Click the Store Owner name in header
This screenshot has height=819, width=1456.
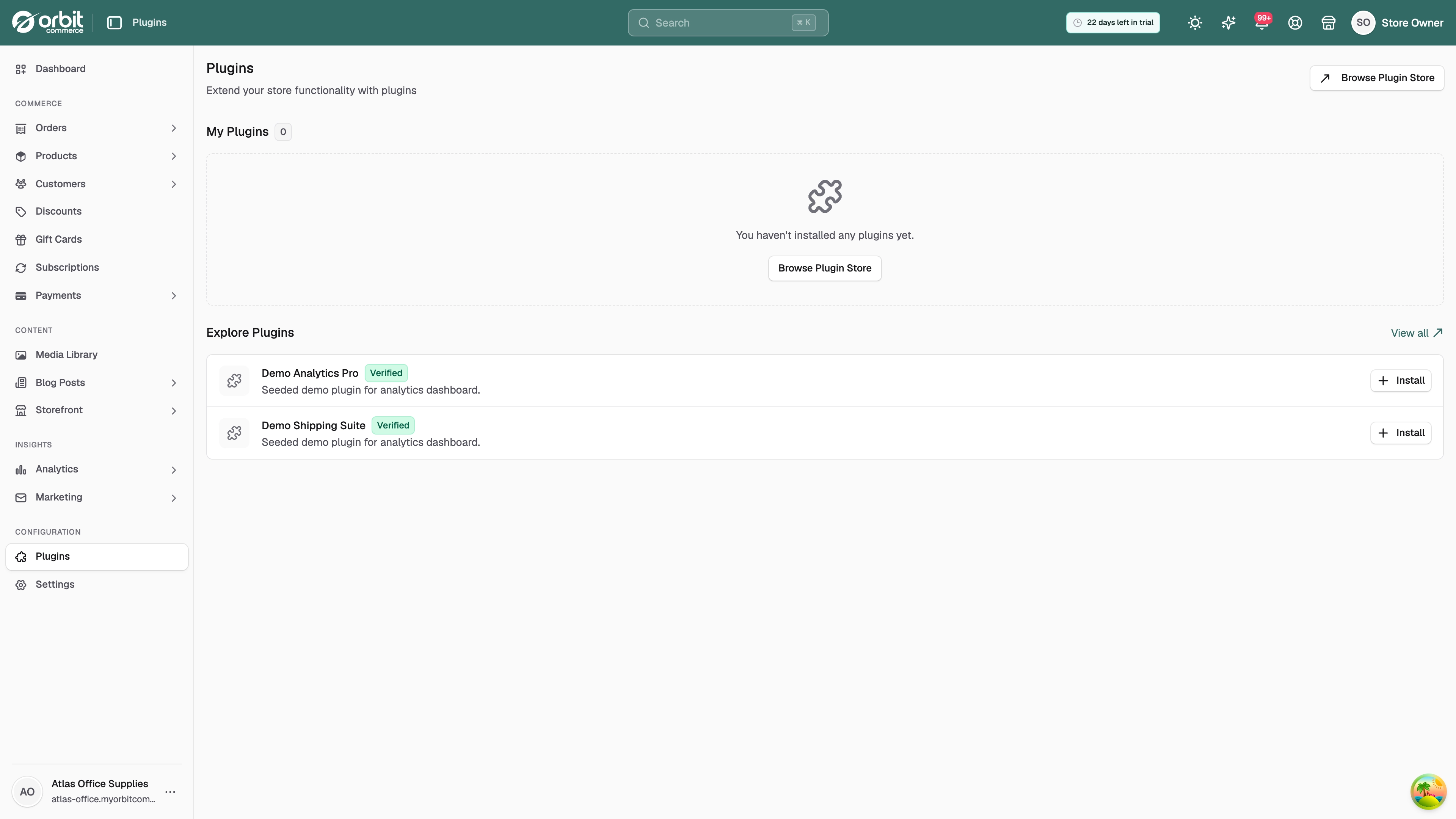coord(1412,23)
